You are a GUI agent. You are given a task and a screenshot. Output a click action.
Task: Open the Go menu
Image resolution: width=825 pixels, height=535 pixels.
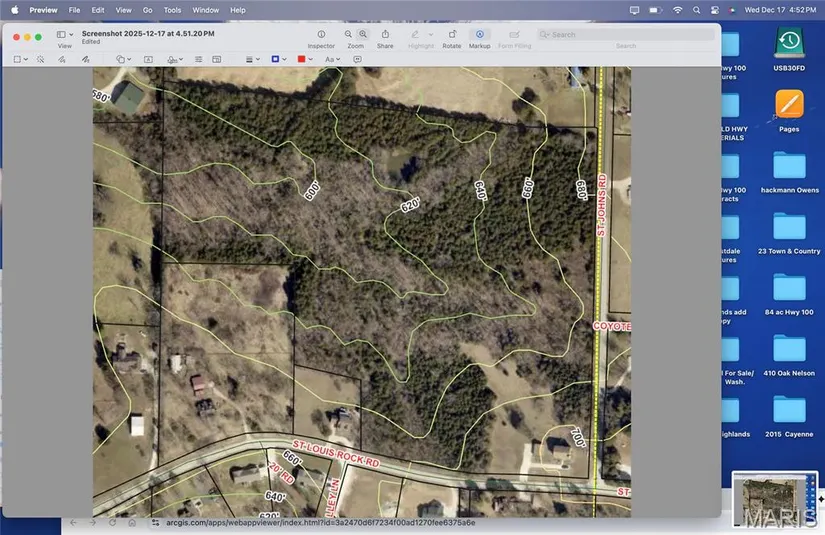(x=148, y=10)
